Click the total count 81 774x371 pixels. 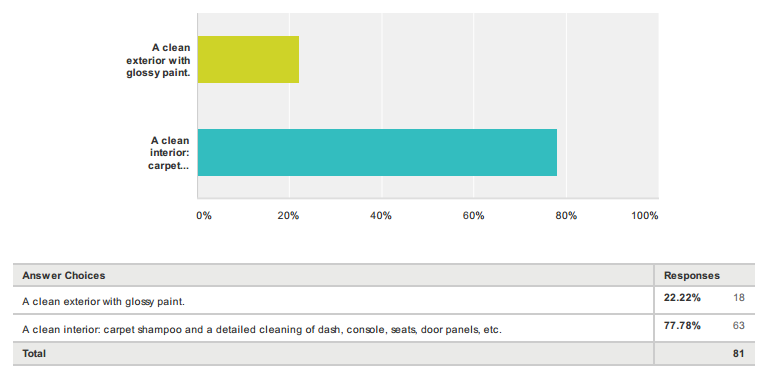738,353
